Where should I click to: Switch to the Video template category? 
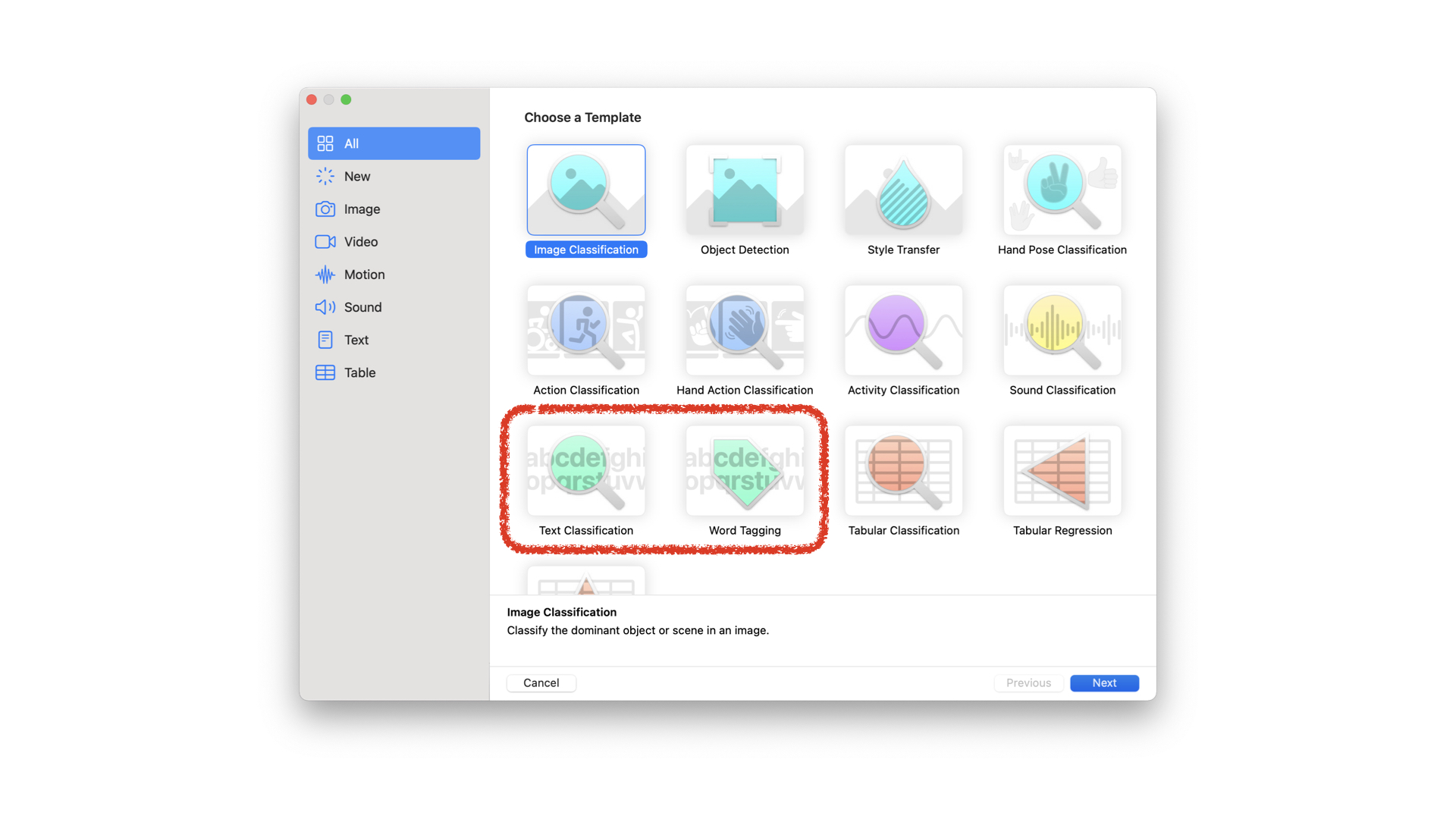(x=394, y=241)
